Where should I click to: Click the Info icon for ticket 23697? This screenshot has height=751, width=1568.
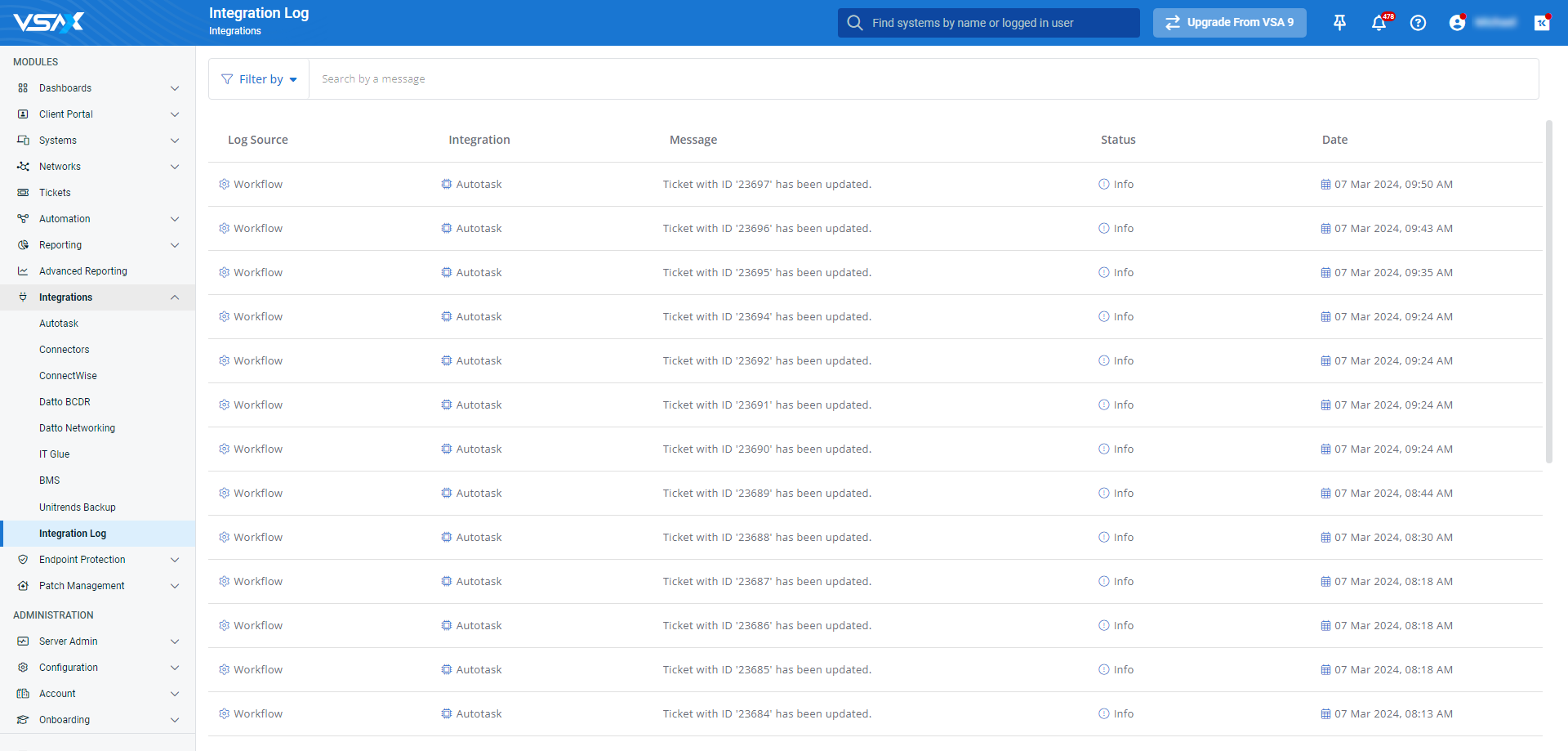pyautogui.click(x=1104, y=185)
